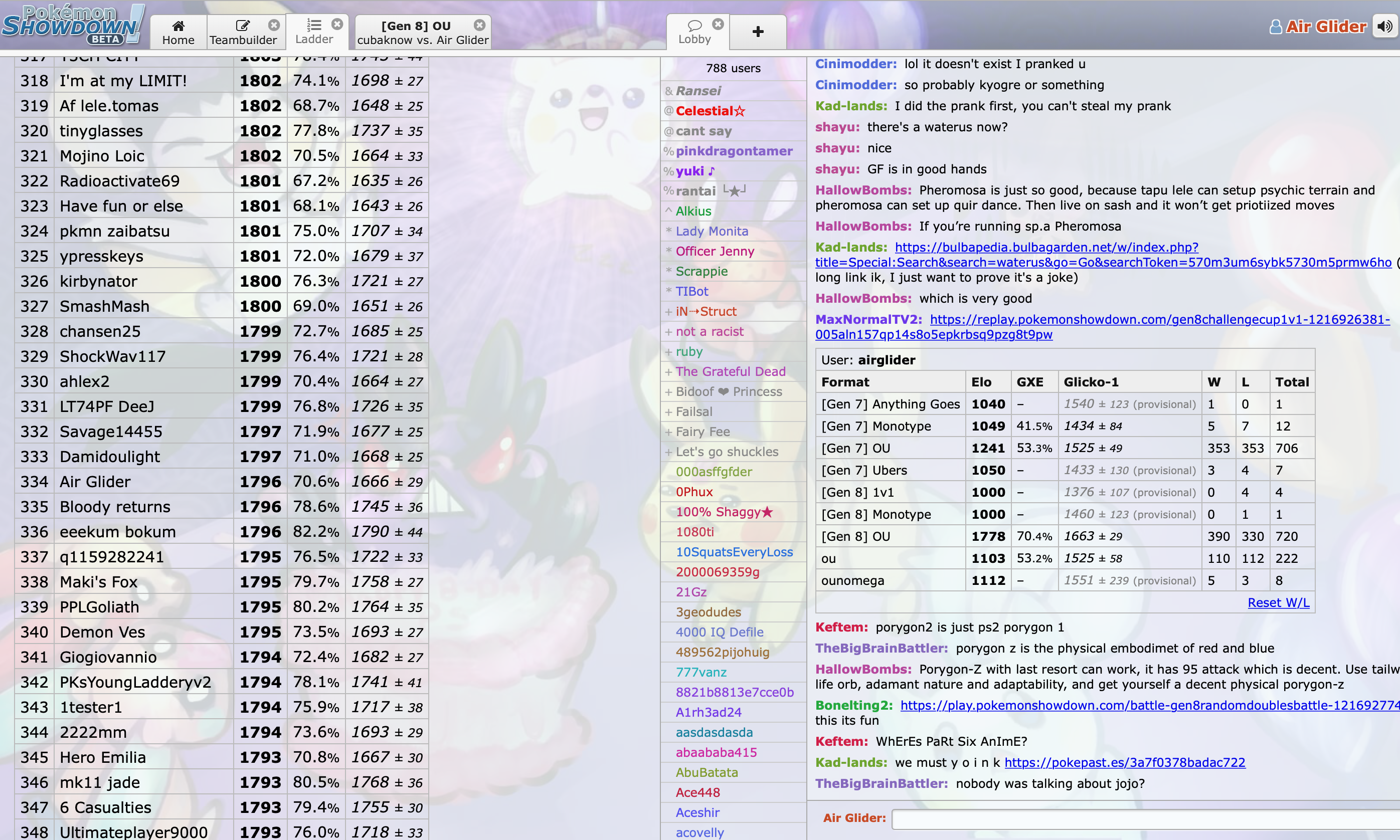This screenshot has height=840, width=1400.
Task: Select user 10SquatsEveryLoss
Action: [x=734, y=552]
